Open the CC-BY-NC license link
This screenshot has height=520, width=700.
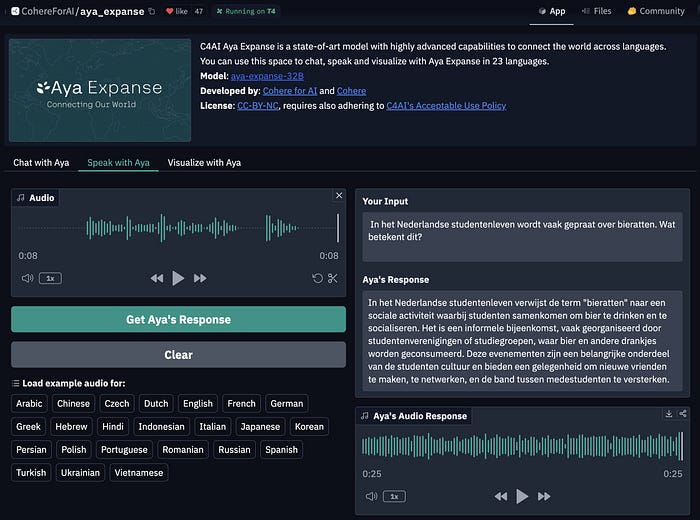(x=258, y=105)
